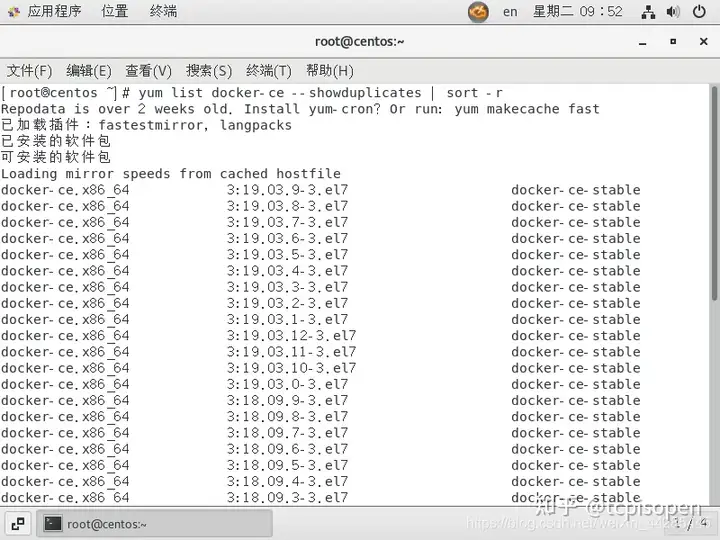Open the 编辑(E) menu
Screen dimensions: 720x540
[89, 71]
